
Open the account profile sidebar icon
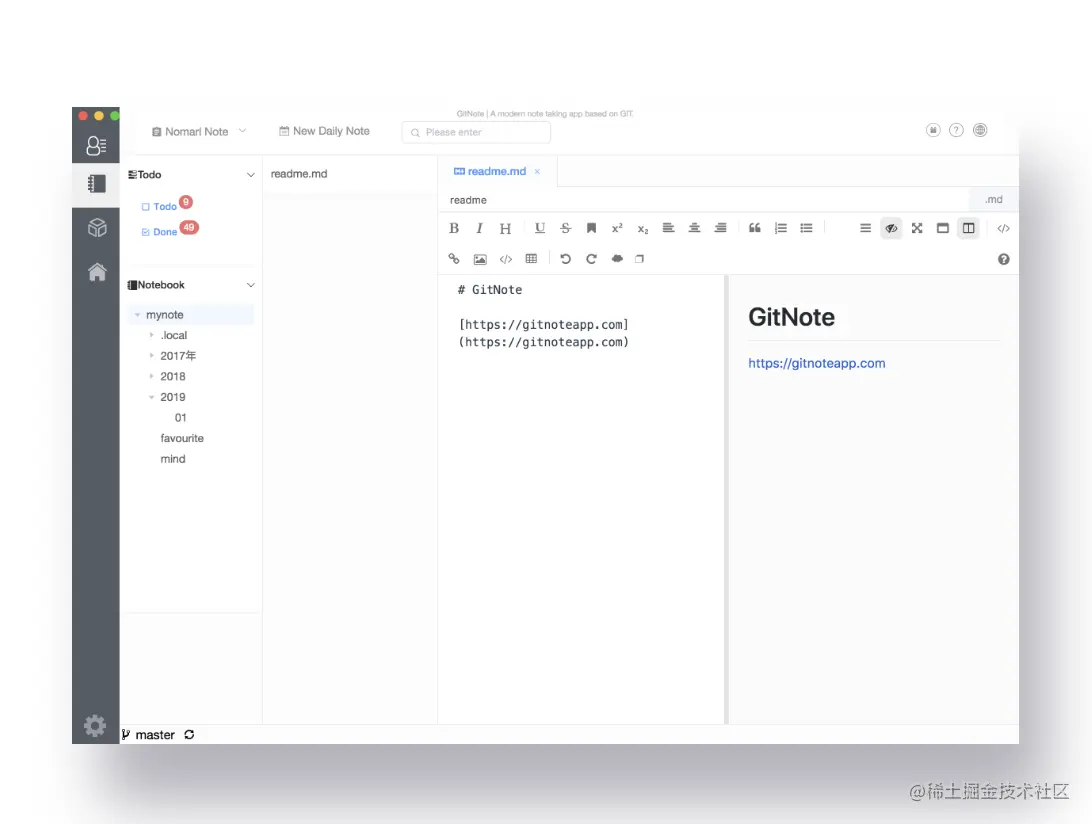click(x=96, y=146)
